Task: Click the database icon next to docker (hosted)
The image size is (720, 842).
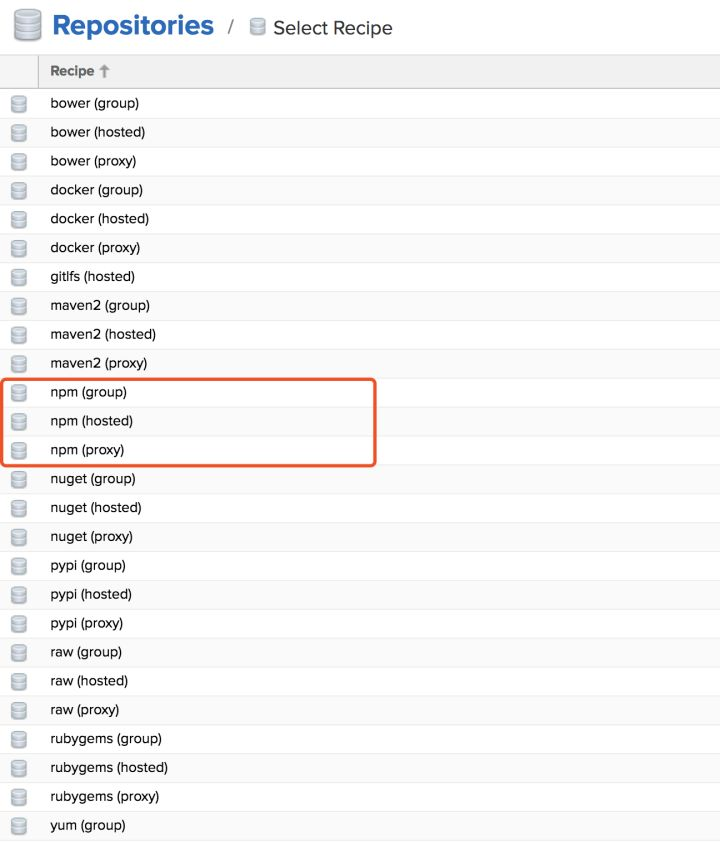Action: 19,219
